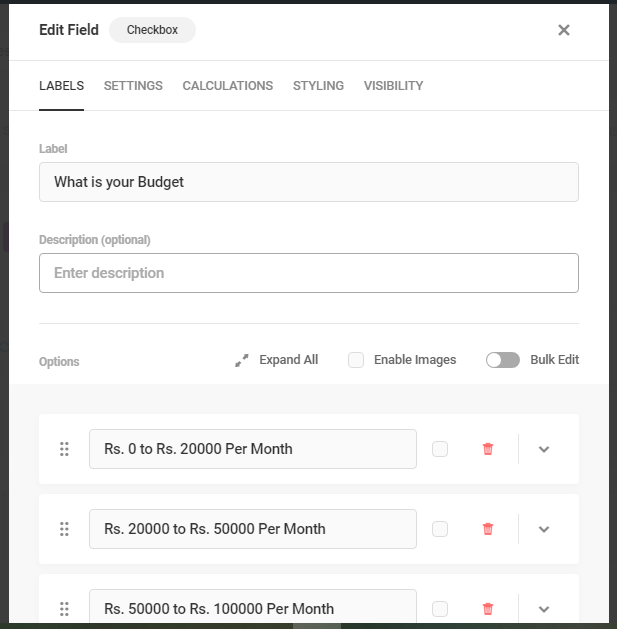The width and height of the screenshot is (617, 629).
Task: Go to the VISIBILITY tab
Action: pos(393,85)
